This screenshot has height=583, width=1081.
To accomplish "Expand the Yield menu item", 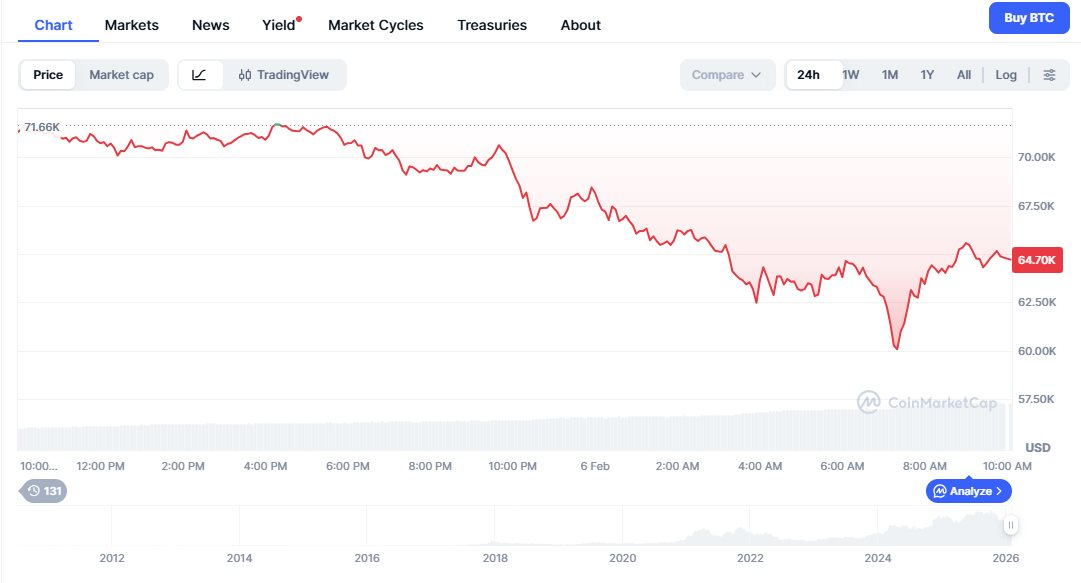I will [277, 25].
